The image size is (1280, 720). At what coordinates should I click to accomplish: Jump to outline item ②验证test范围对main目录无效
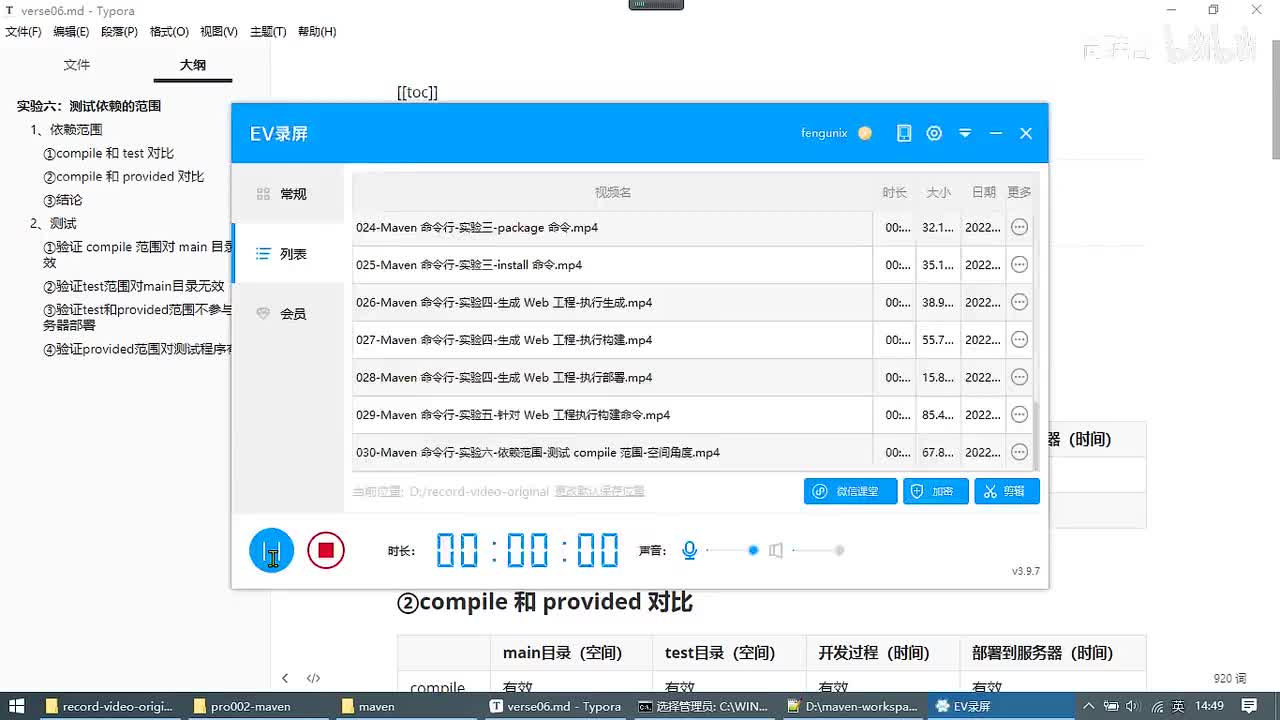(133, 286)
